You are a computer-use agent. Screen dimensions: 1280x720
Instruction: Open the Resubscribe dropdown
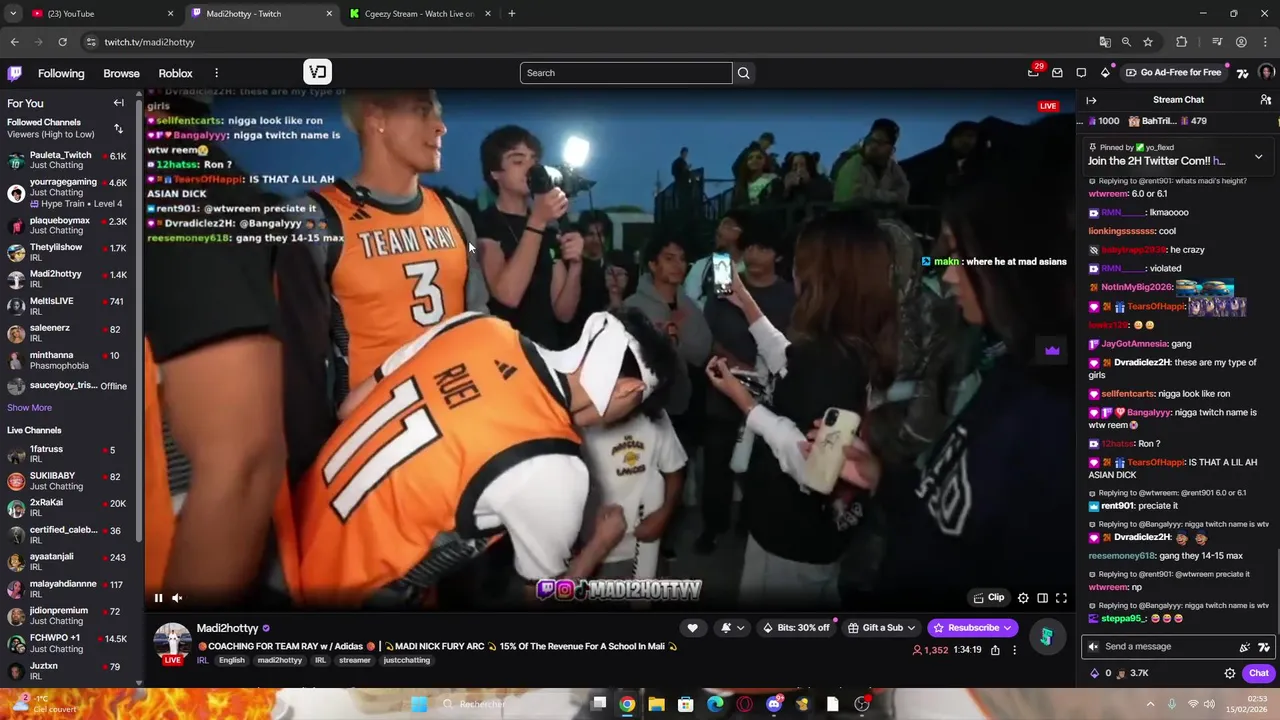click(972, 628)
